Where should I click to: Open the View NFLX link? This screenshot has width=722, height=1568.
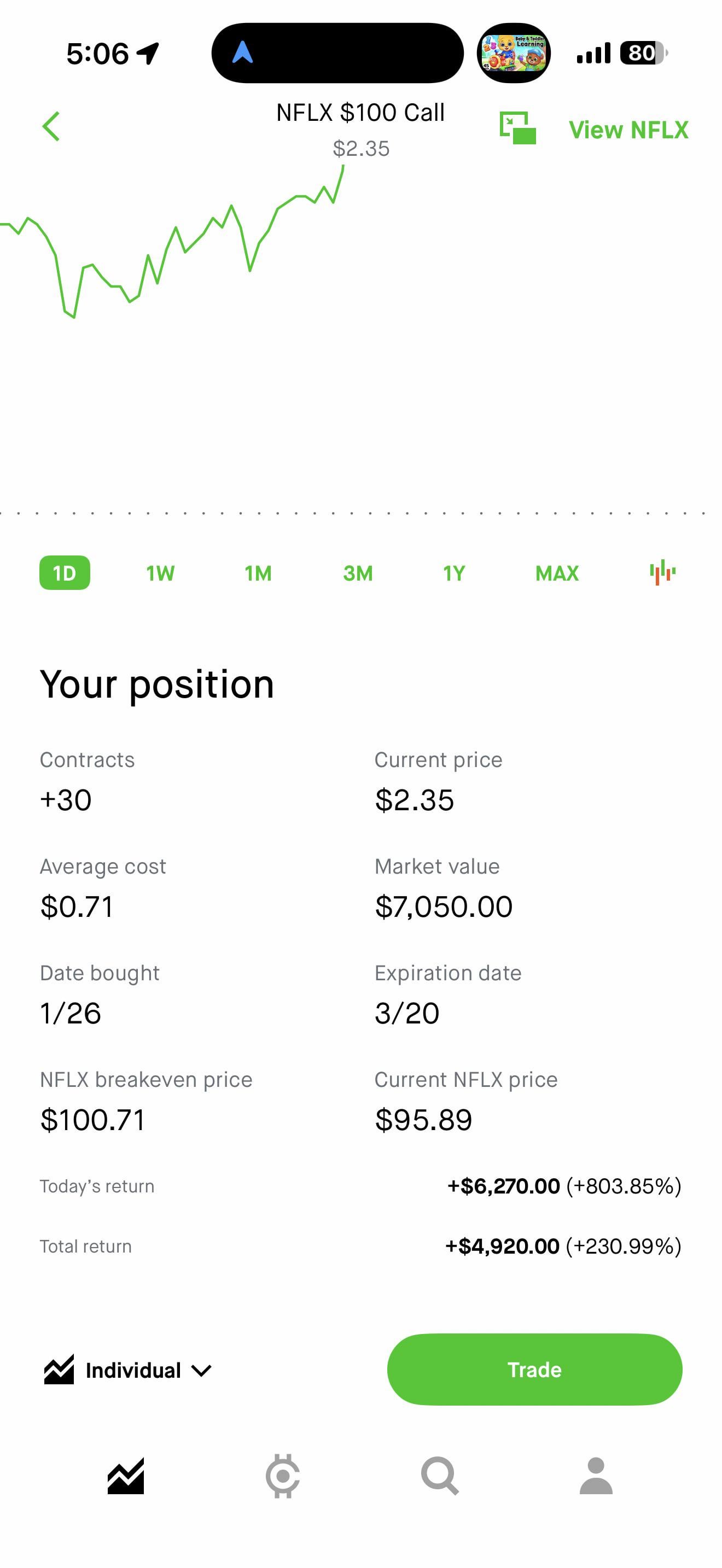627,130
